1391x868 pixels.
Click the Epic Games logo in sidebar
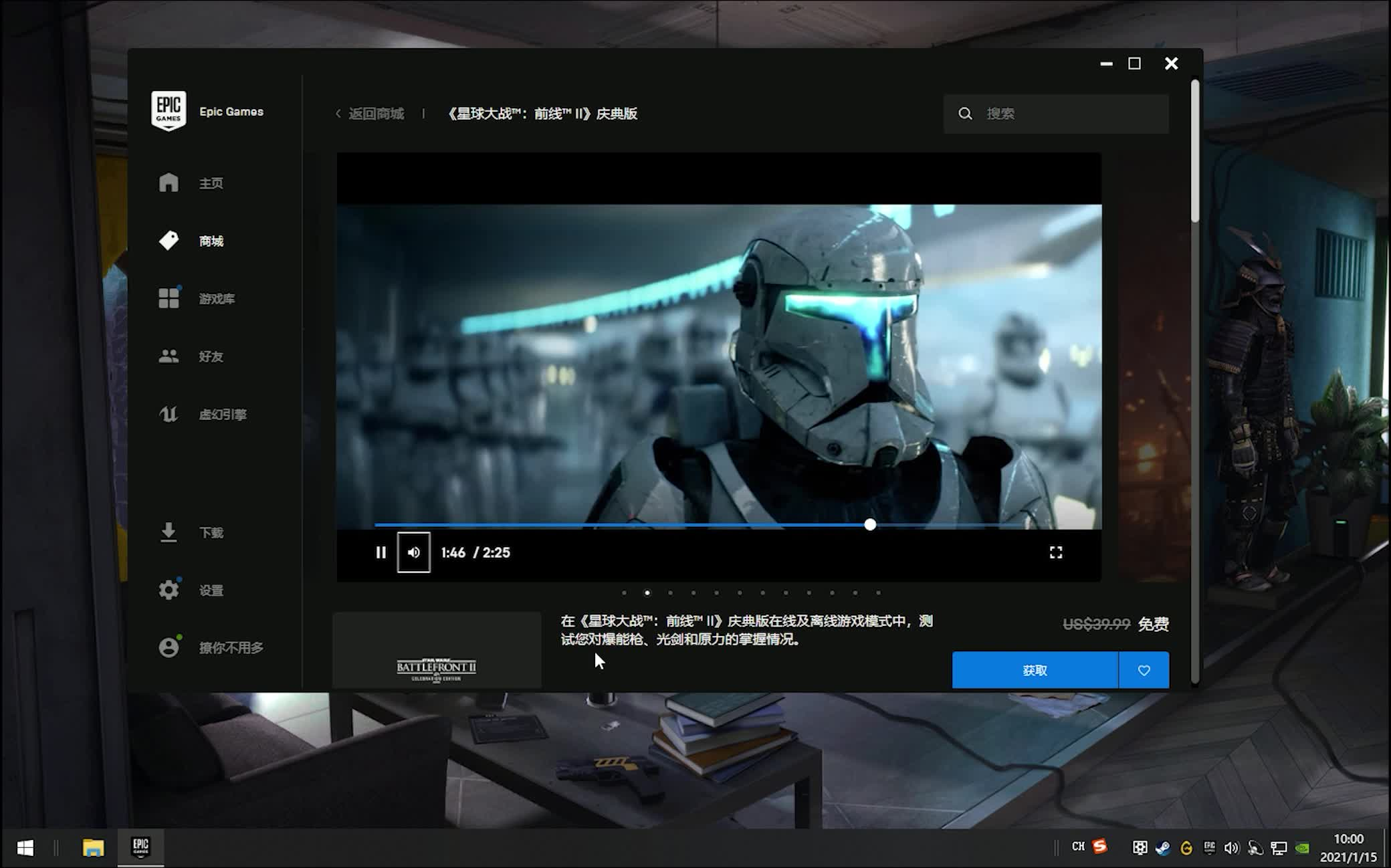[169, 111]
